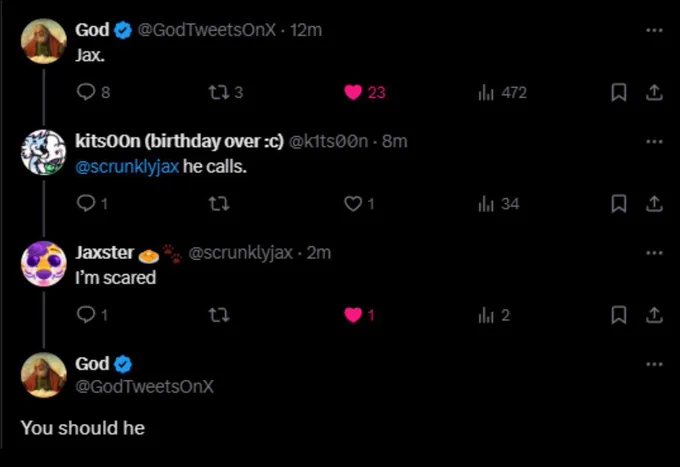Open the @GodTweetsOnX handle on the last tweet
The width and height of the screenshot is (680, 467).
144,386
